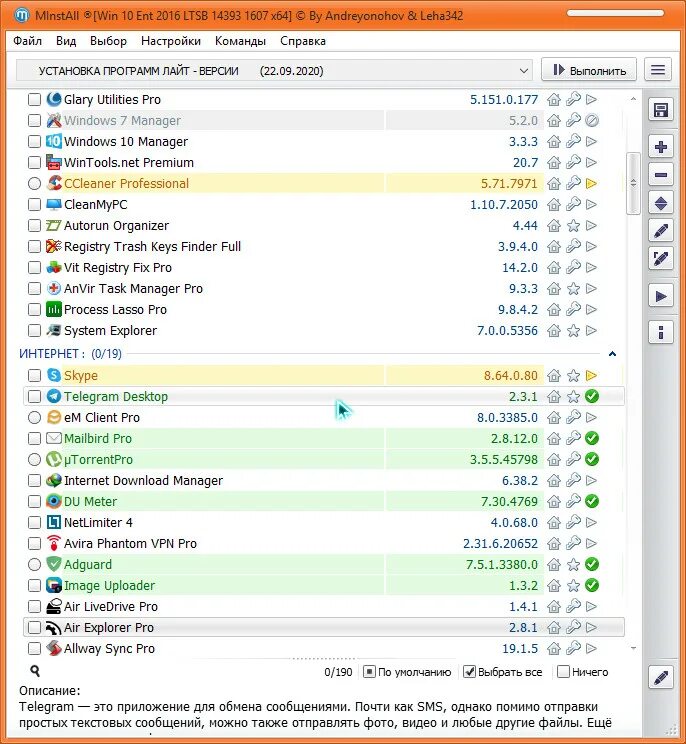Click the splitter dots above description

[324, 659]
